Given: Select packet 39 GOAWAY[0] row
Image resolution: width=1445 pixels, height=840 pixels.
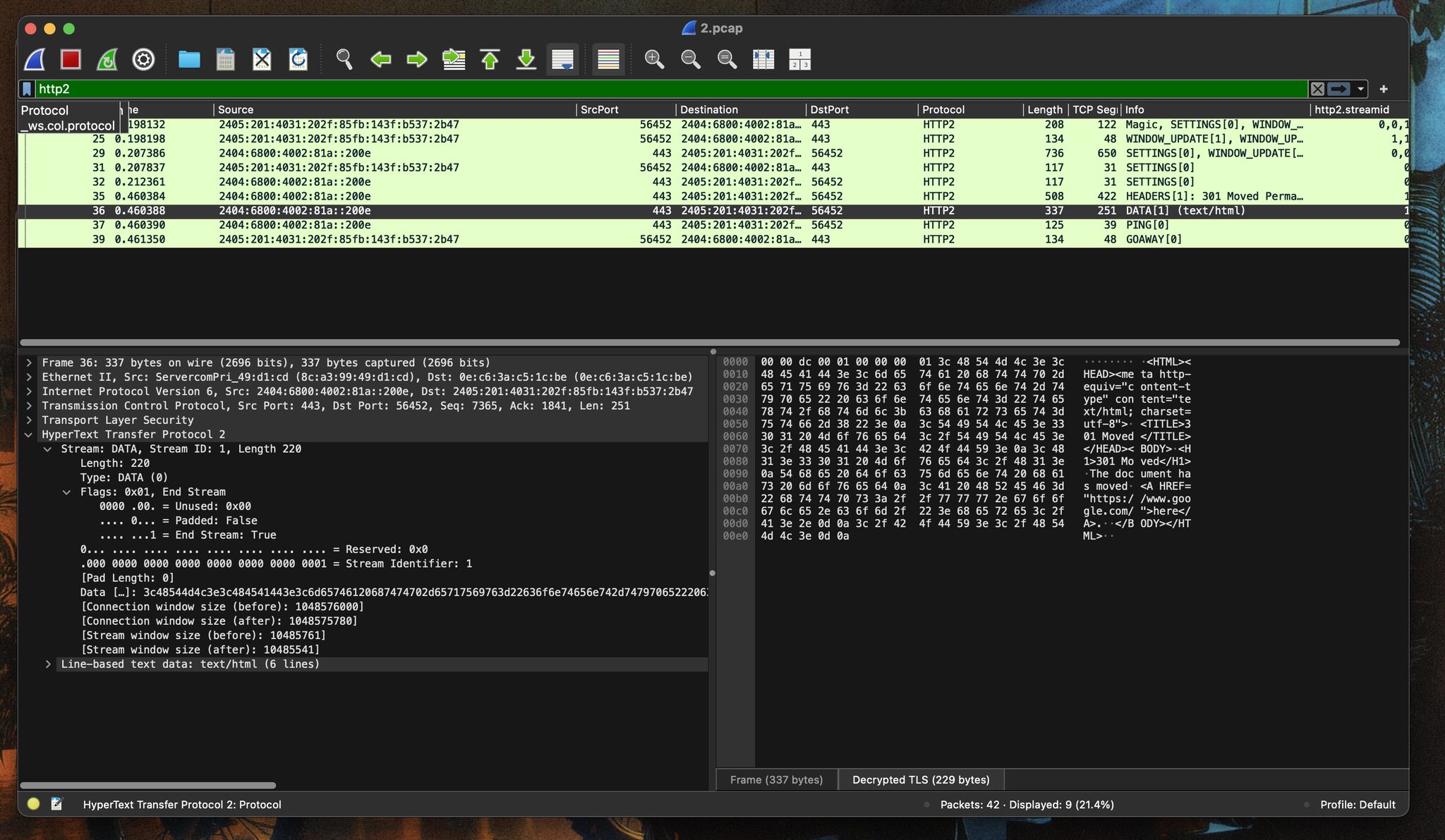Looking at the screenshot, I should point(713,240).
